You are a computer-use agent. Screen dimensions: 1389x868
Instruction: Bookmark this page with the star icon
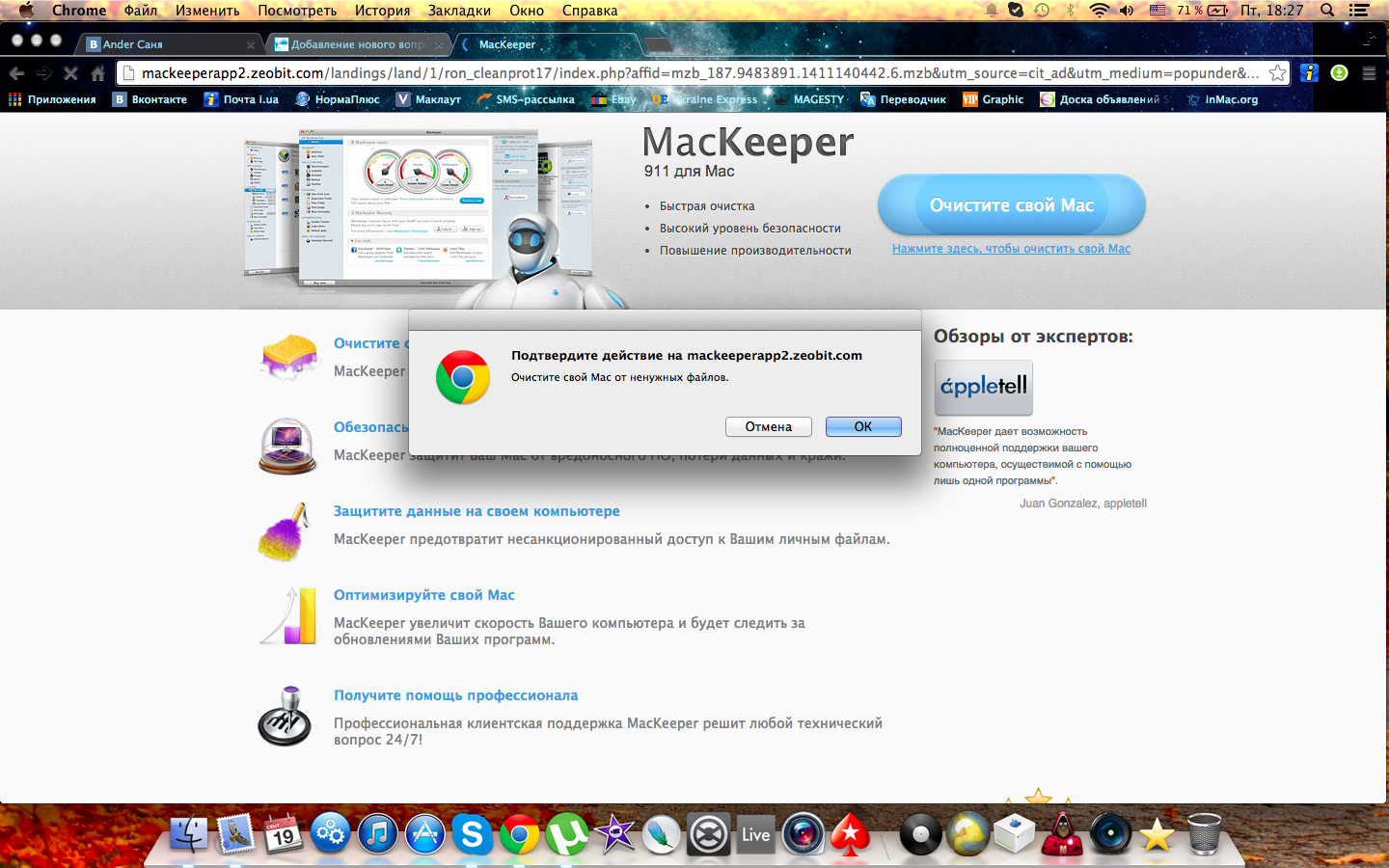click(1277, 73)
